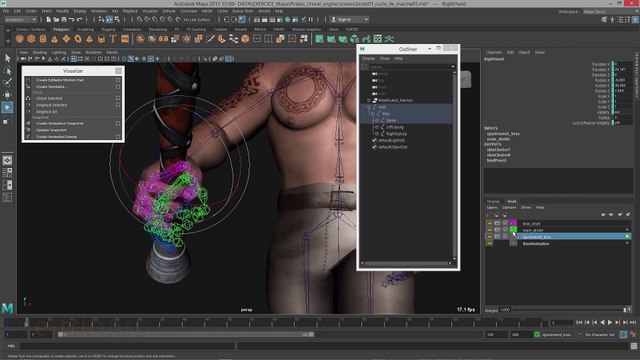Open the Sign In dropdown
Screen dimensions: 640x360
click(x=350, y=19)
